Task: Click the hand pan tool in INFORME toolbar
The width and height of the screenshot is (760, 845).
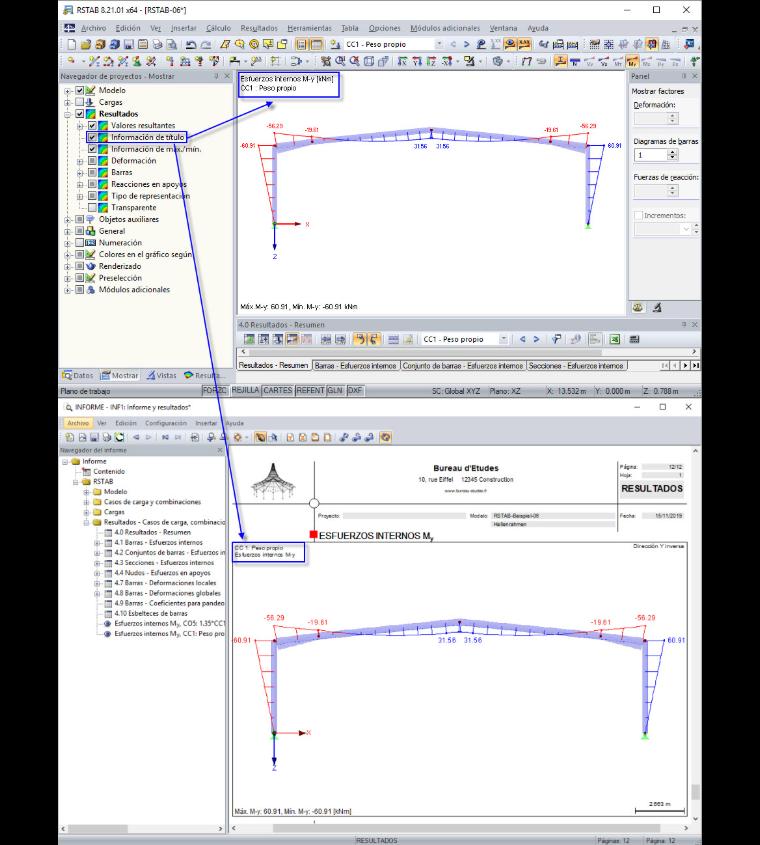Action: point(260,437)
